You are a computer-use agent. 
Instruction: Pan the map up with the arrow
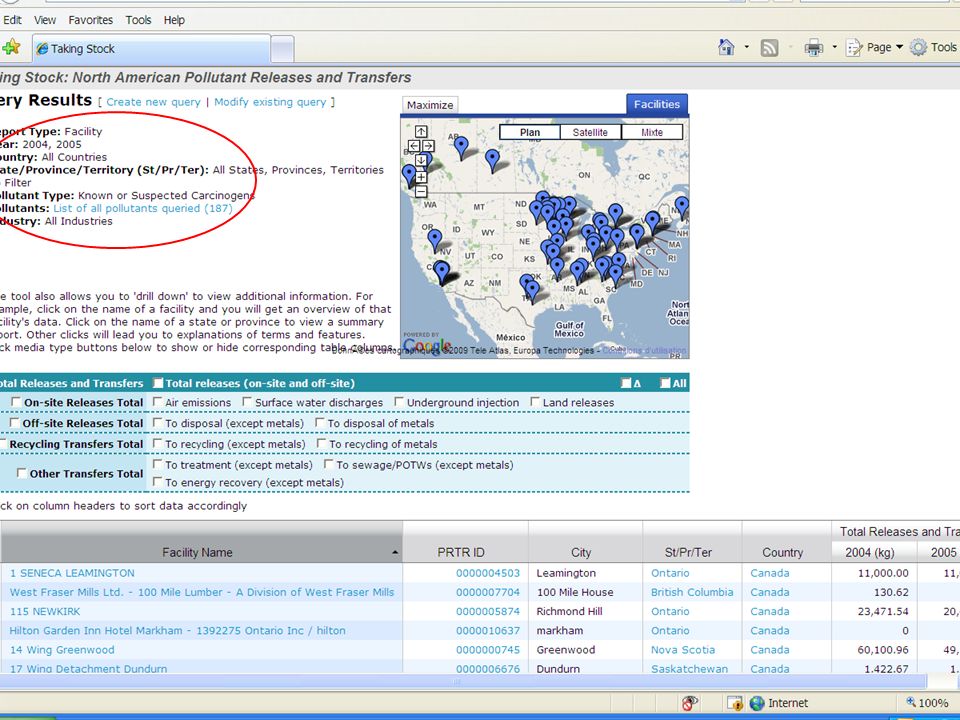pos(421,131)
